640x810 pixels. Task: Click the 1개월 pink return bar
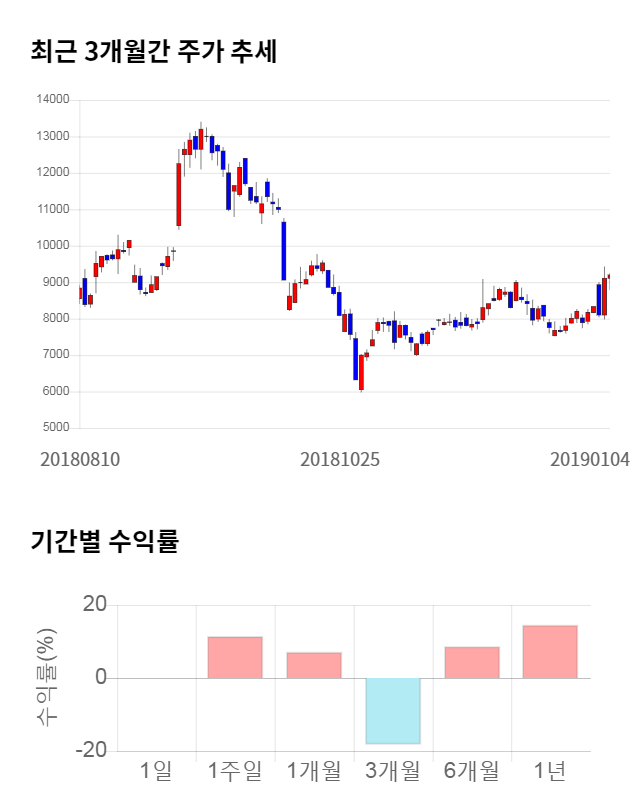pos(313,665)
